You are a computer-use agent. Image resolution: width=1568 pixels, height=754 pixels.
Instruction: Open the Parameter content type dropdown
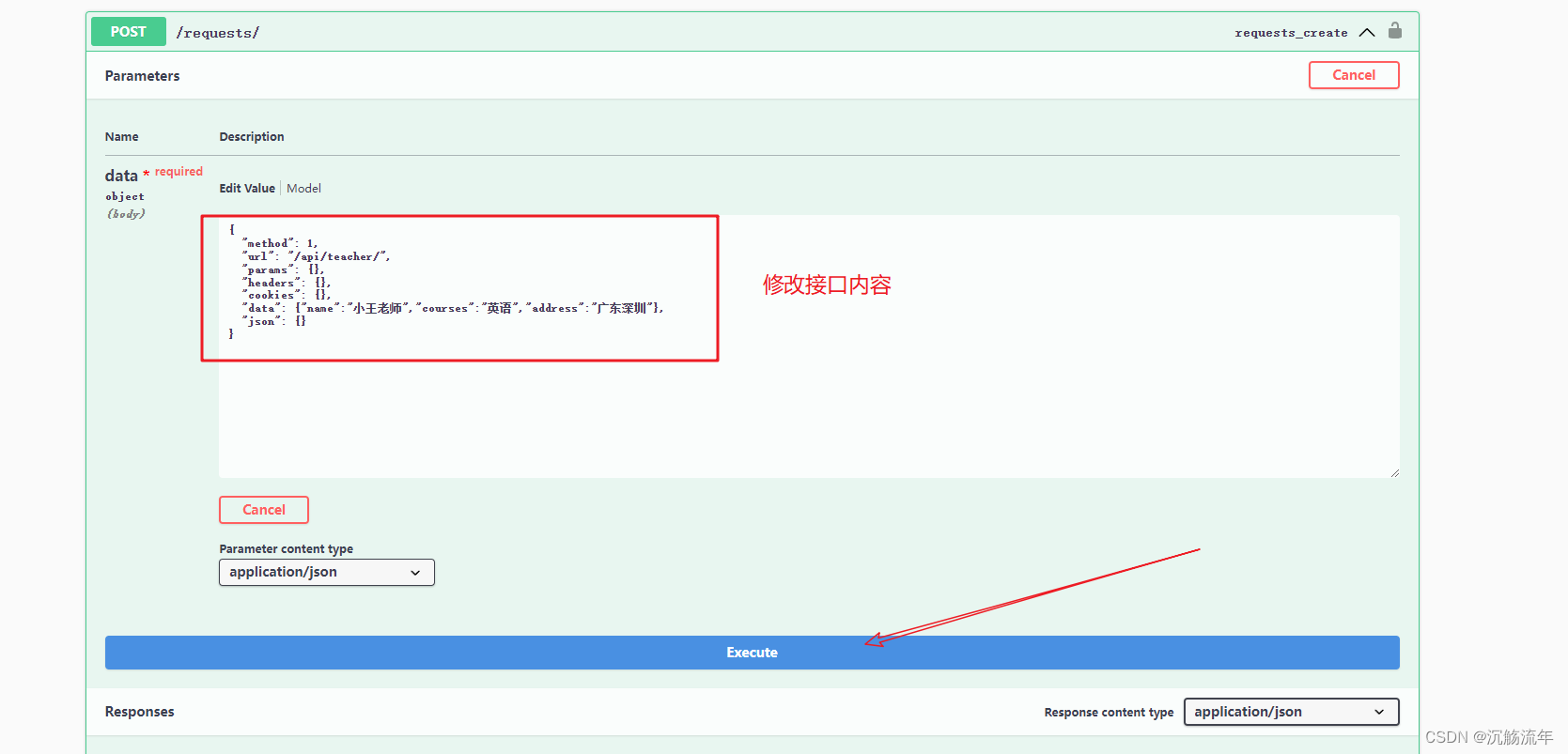(327, 572)
